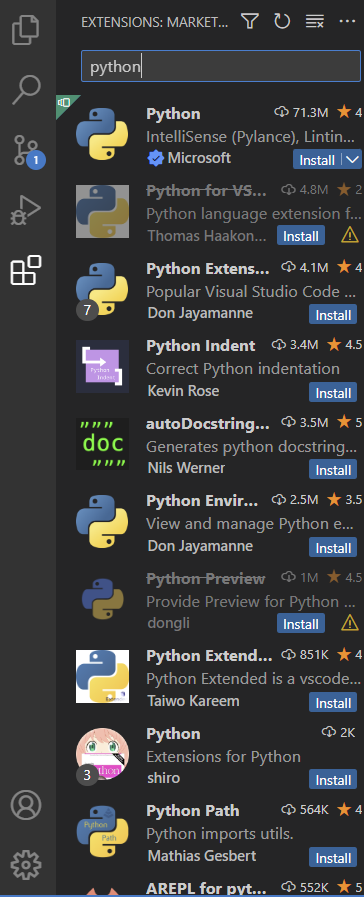Install the deprecated Python for VS extension
The width and height of the screenshot is (364, 897).
[x=301, y=235]
